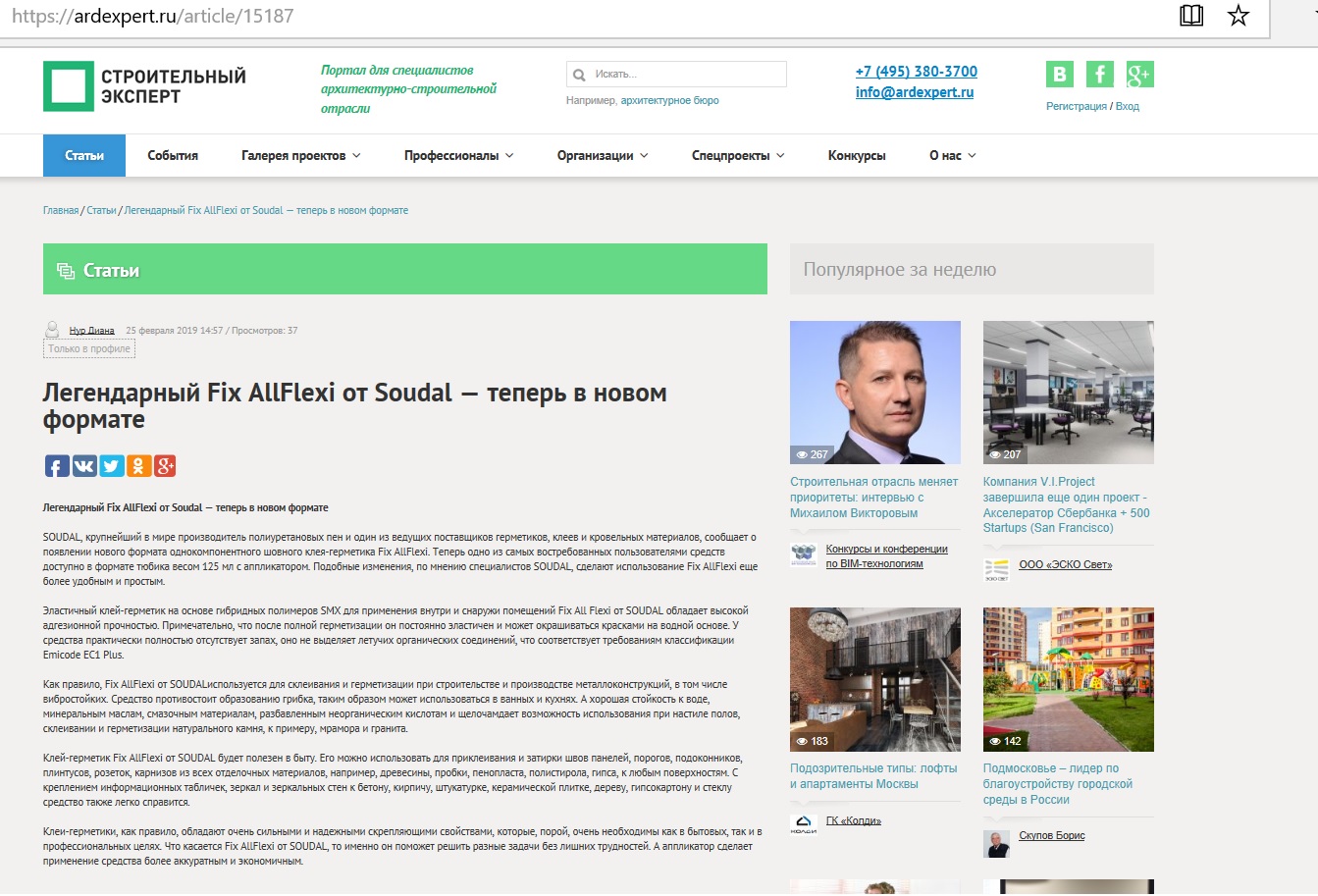
Task: Open Facebook page from green header icon
Action: (1099, 75)
